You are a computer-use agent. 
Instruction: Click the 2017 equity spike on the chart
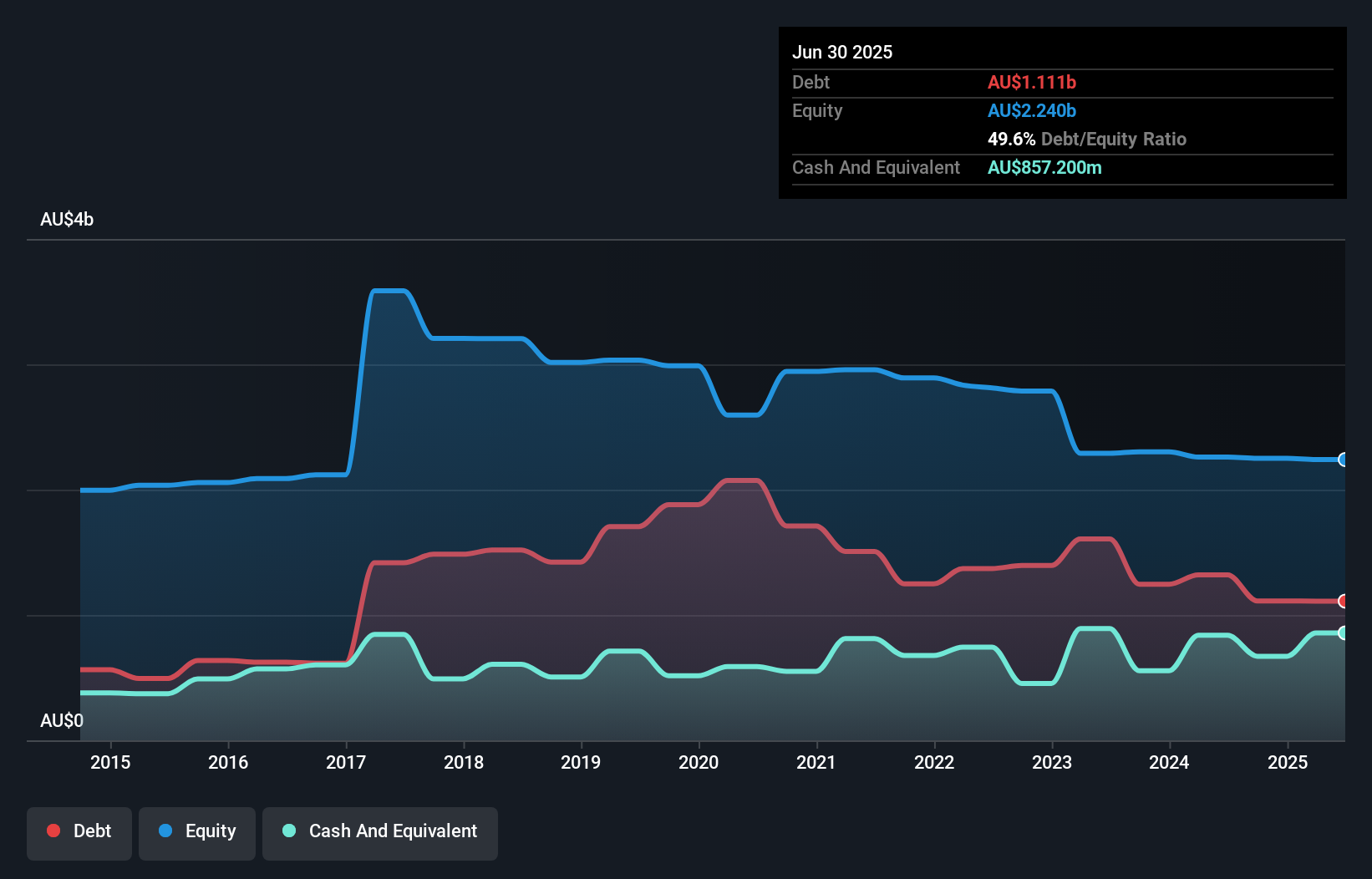click(389, 290)
